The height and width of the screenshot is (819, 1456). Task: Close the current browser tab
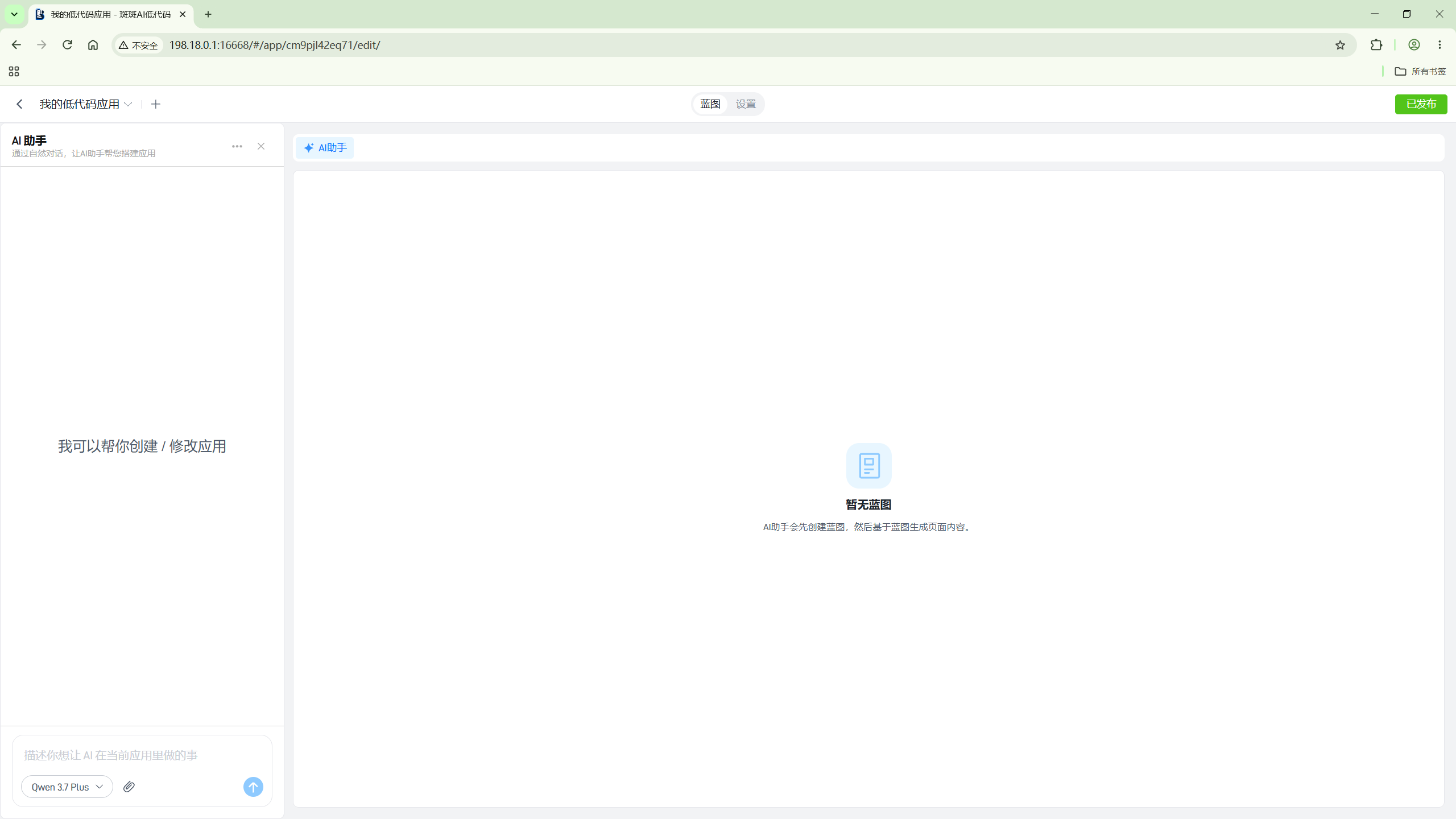tap(183, 14)
